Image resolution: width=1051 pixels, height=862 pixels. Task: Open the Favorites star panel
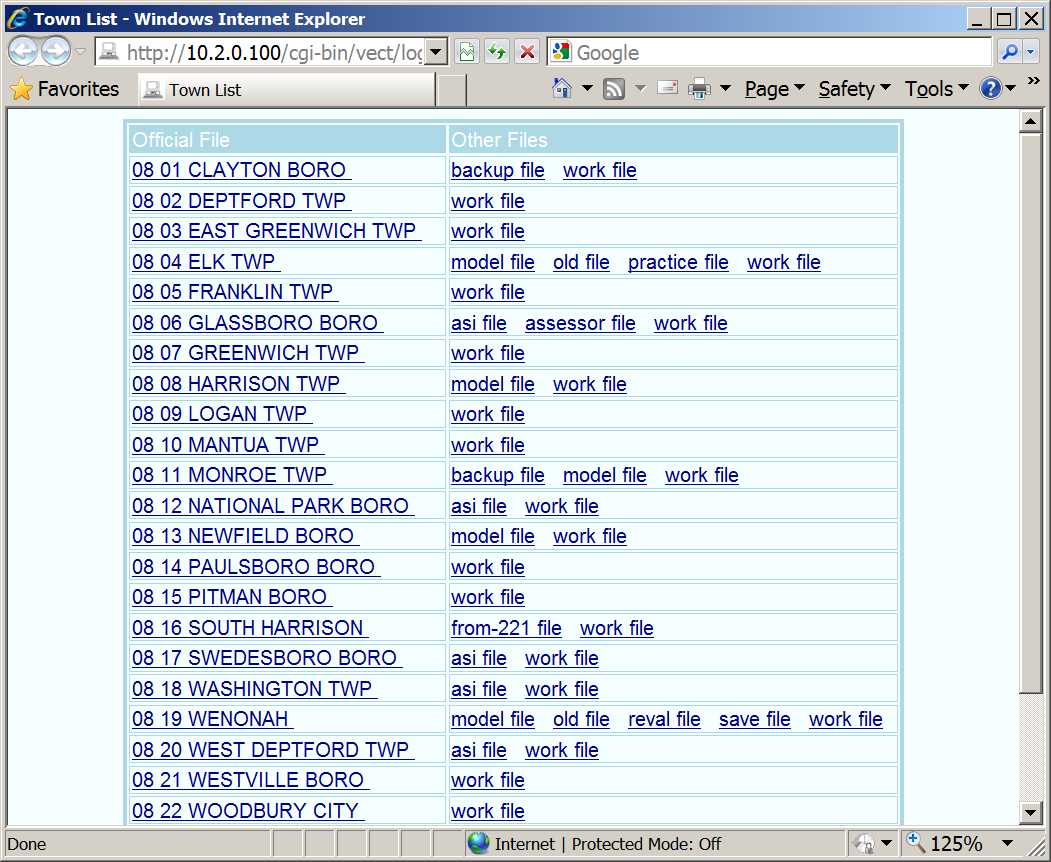click(64, 89)
